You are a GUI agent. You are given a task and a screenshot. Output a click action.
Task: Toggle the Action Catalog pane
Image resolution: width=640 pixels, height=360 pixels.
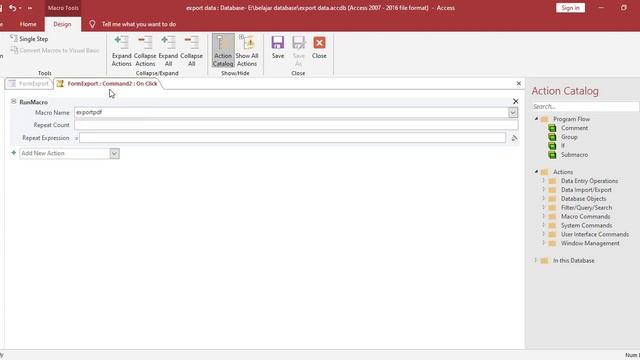(x=223, y=51)
